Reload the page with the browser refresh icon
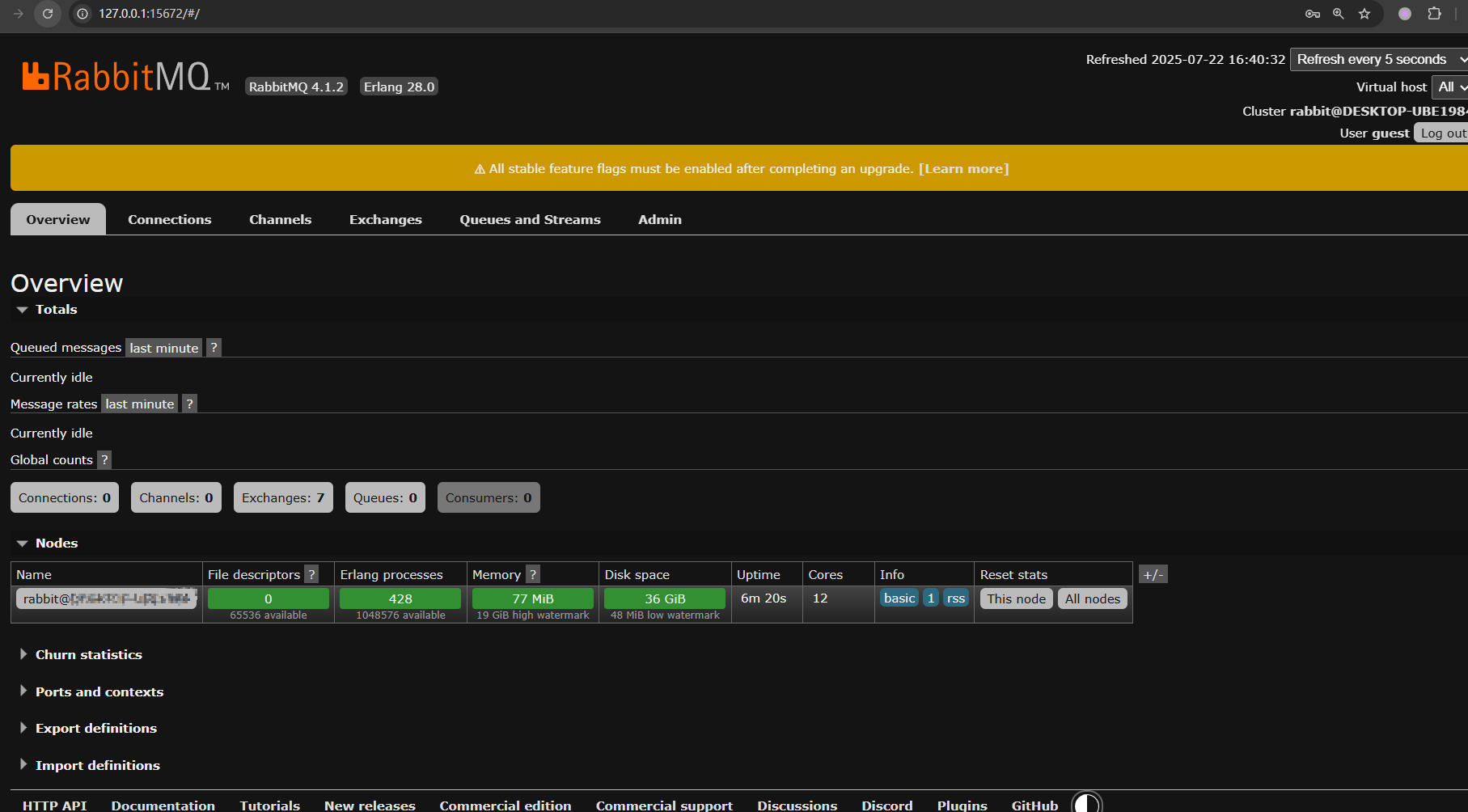Viewport: 1468px width, 812px height. 48,14
